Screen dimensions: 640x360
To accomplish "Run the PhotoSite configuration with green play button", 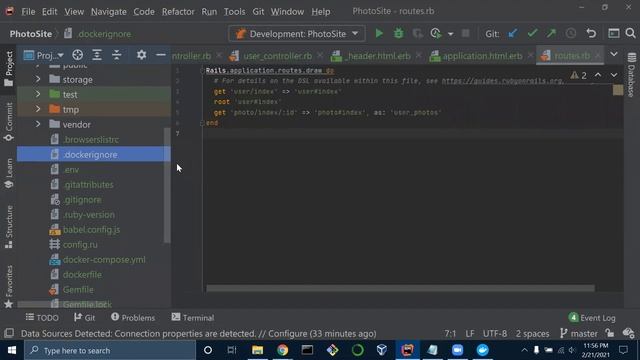I will [x=379, y=33].
